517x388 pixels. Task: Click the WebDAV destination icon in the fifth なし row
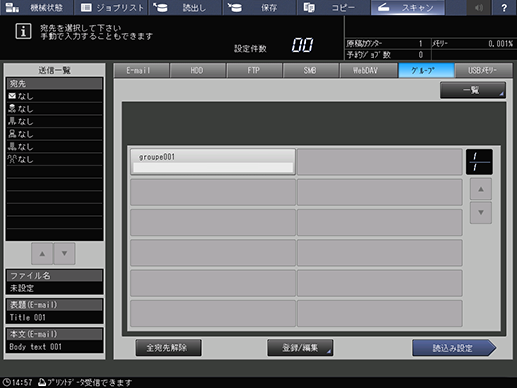[12, 146]
